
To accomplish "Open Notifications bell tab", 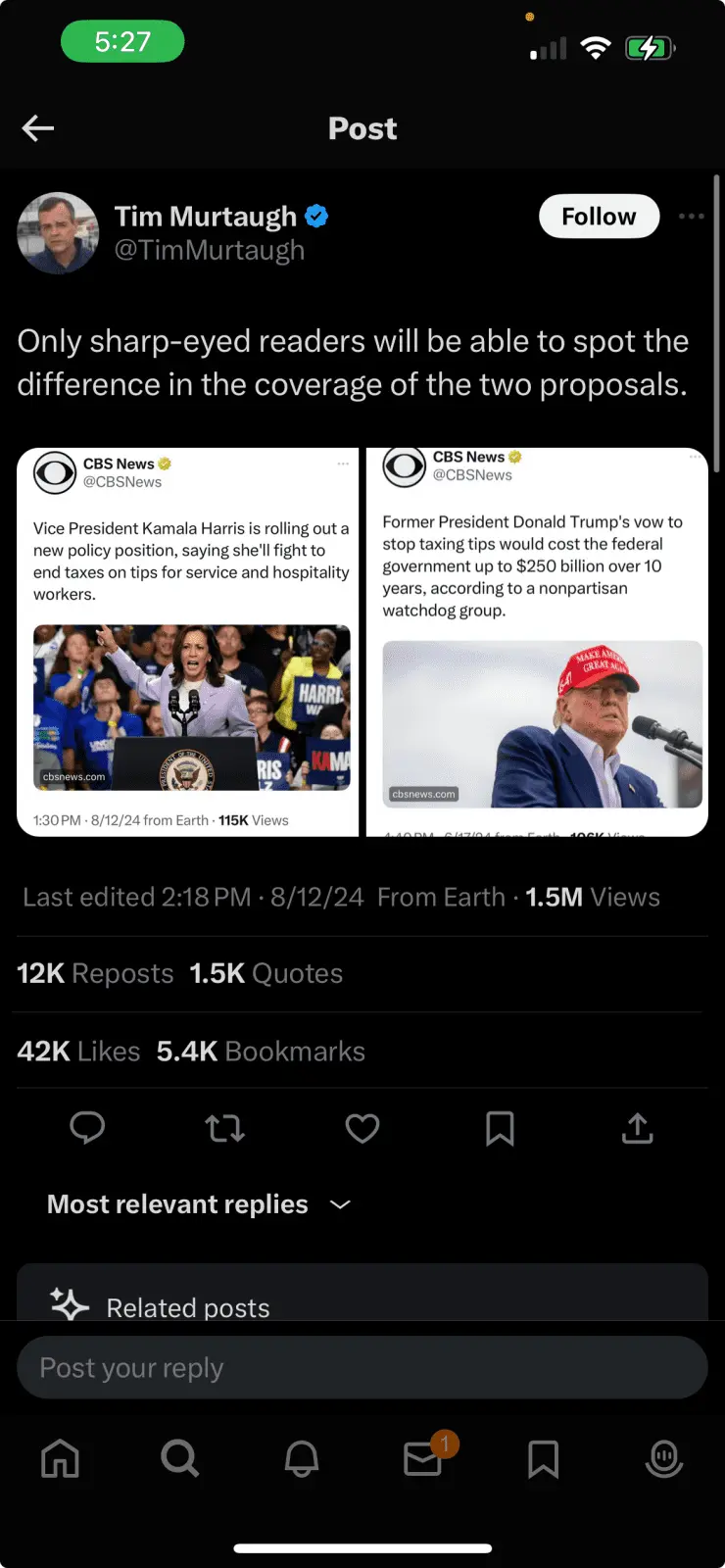I will point(301,1459).
